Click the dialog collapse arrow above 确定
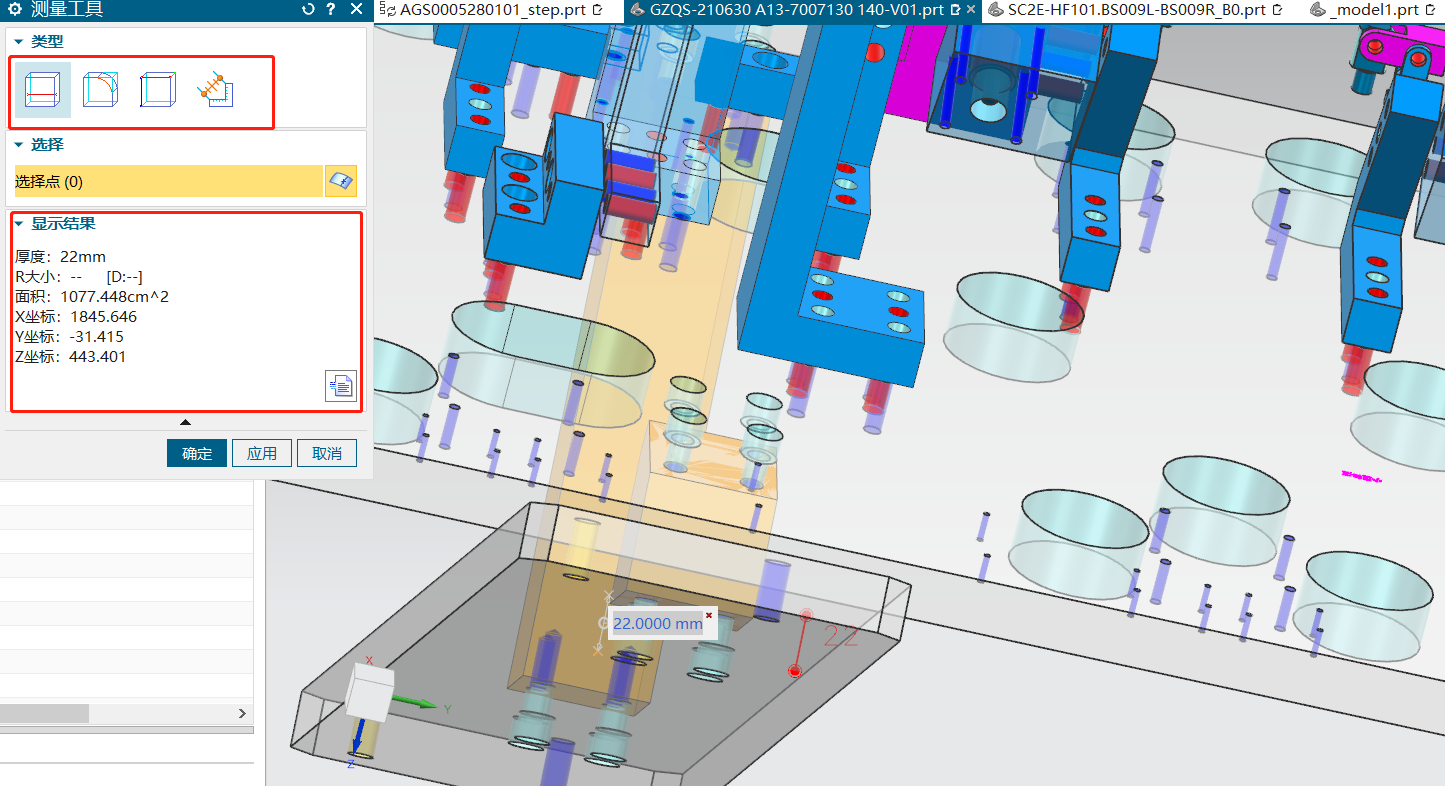Viewport: 1445px width, 786px height. coord(185,422)
